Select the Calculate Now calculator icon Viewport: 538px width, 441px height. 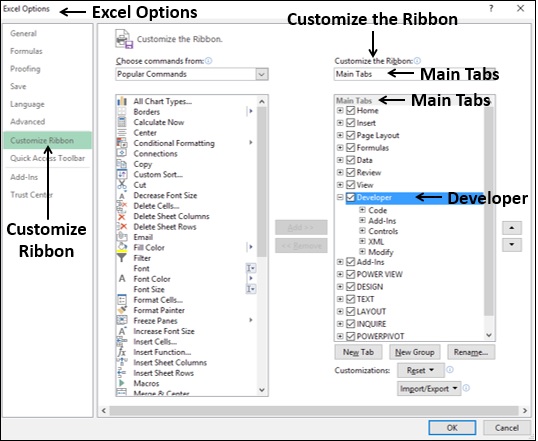(122, 122)
